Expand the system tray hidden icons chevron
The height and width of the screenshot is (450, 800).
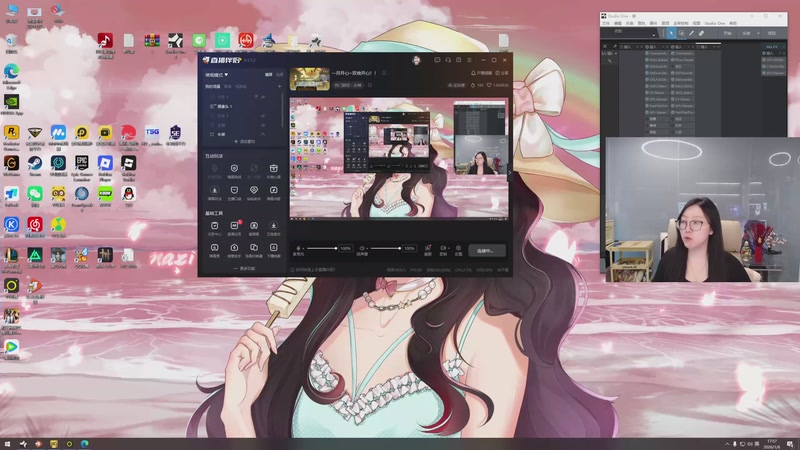pos(728,444)
